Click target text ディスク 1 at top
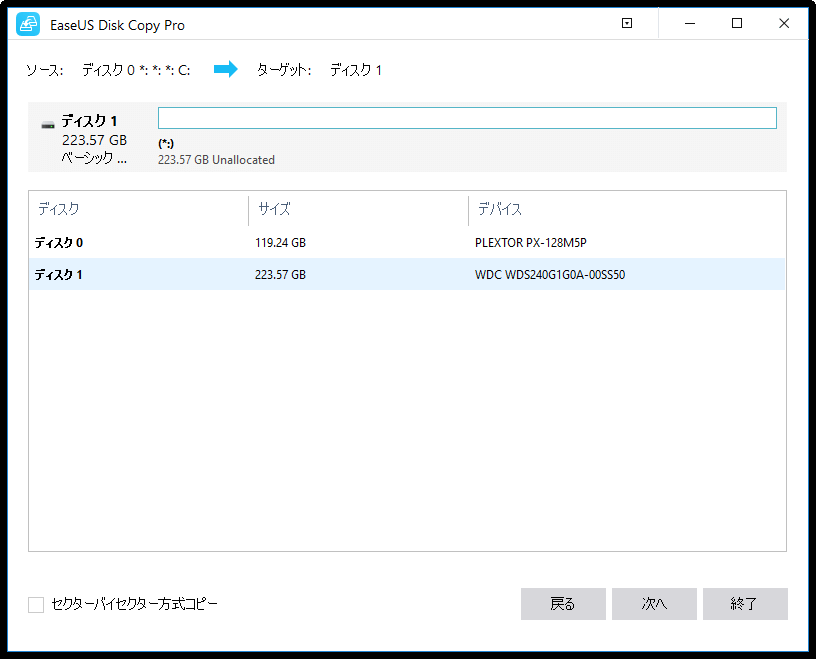Image resolution: width=816 pixels, height=659 pixels. (356, 70)
